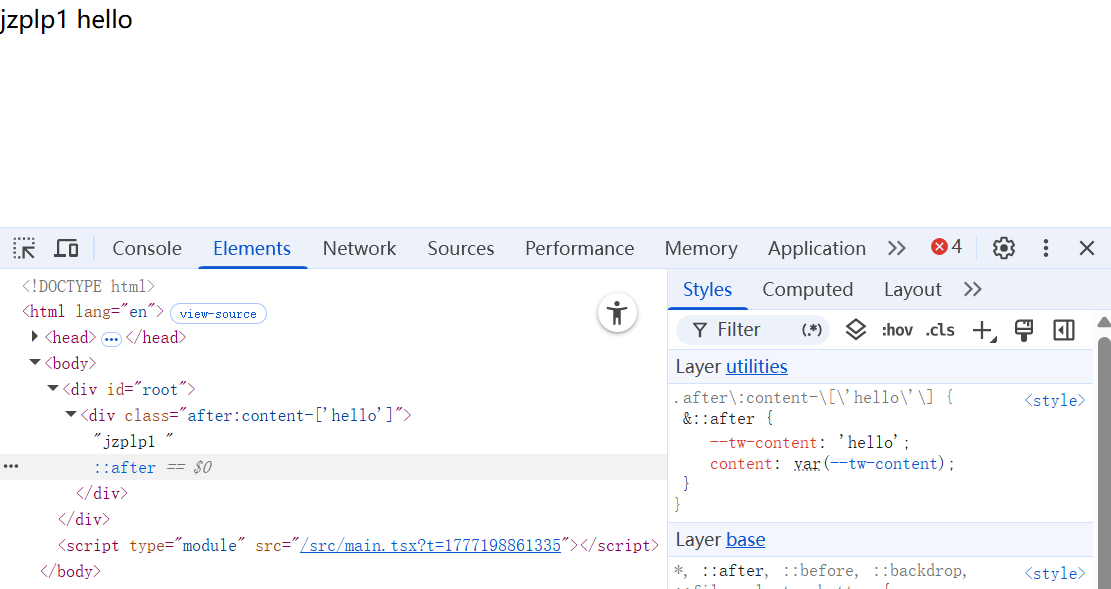This screenshot has width=1111, height=589.
Task: Select the "jzplp1" text node
Action: click(134, 442)
